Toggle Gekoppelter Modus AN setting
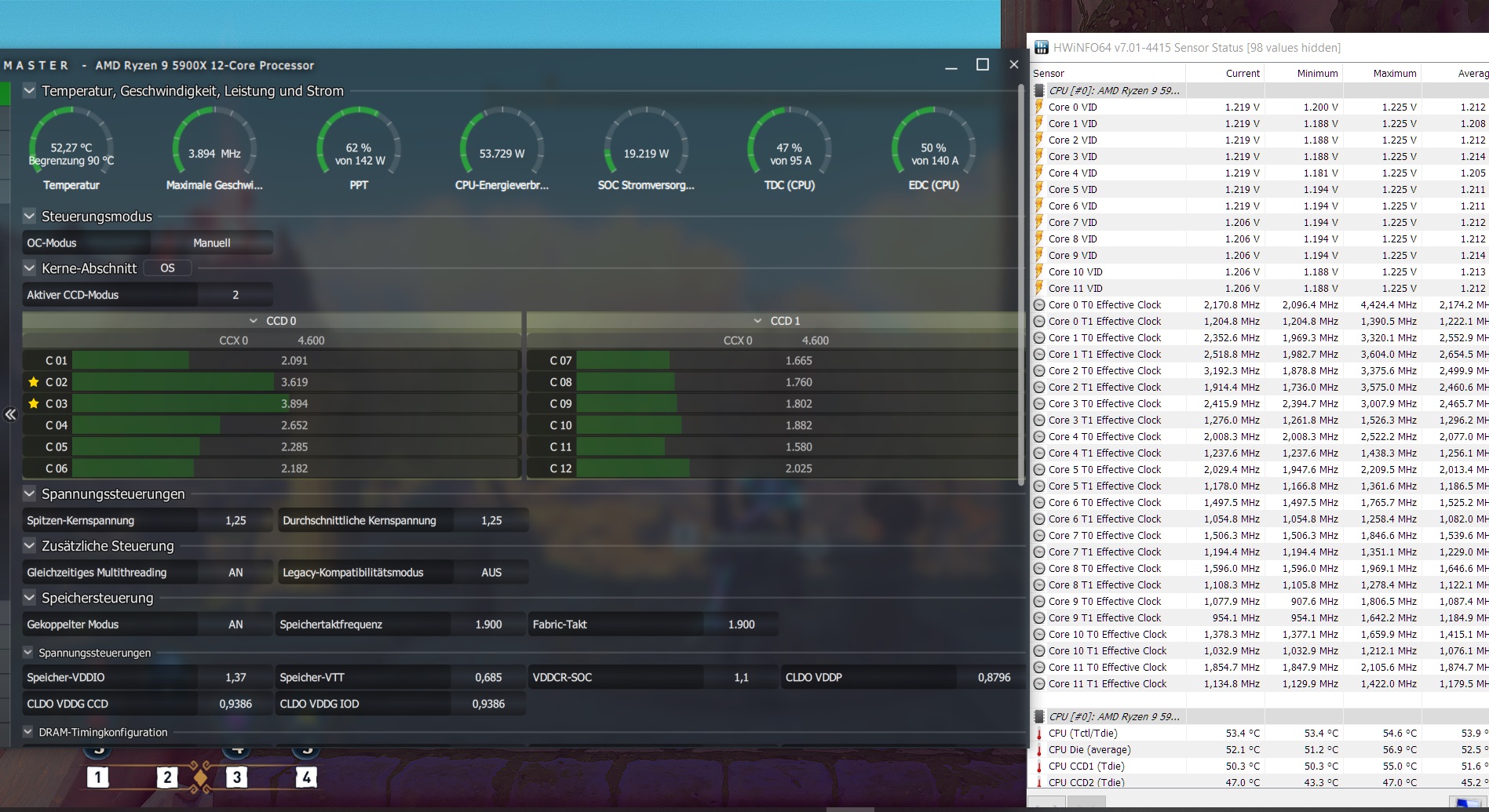1489x812 pixels. [235, 624]
